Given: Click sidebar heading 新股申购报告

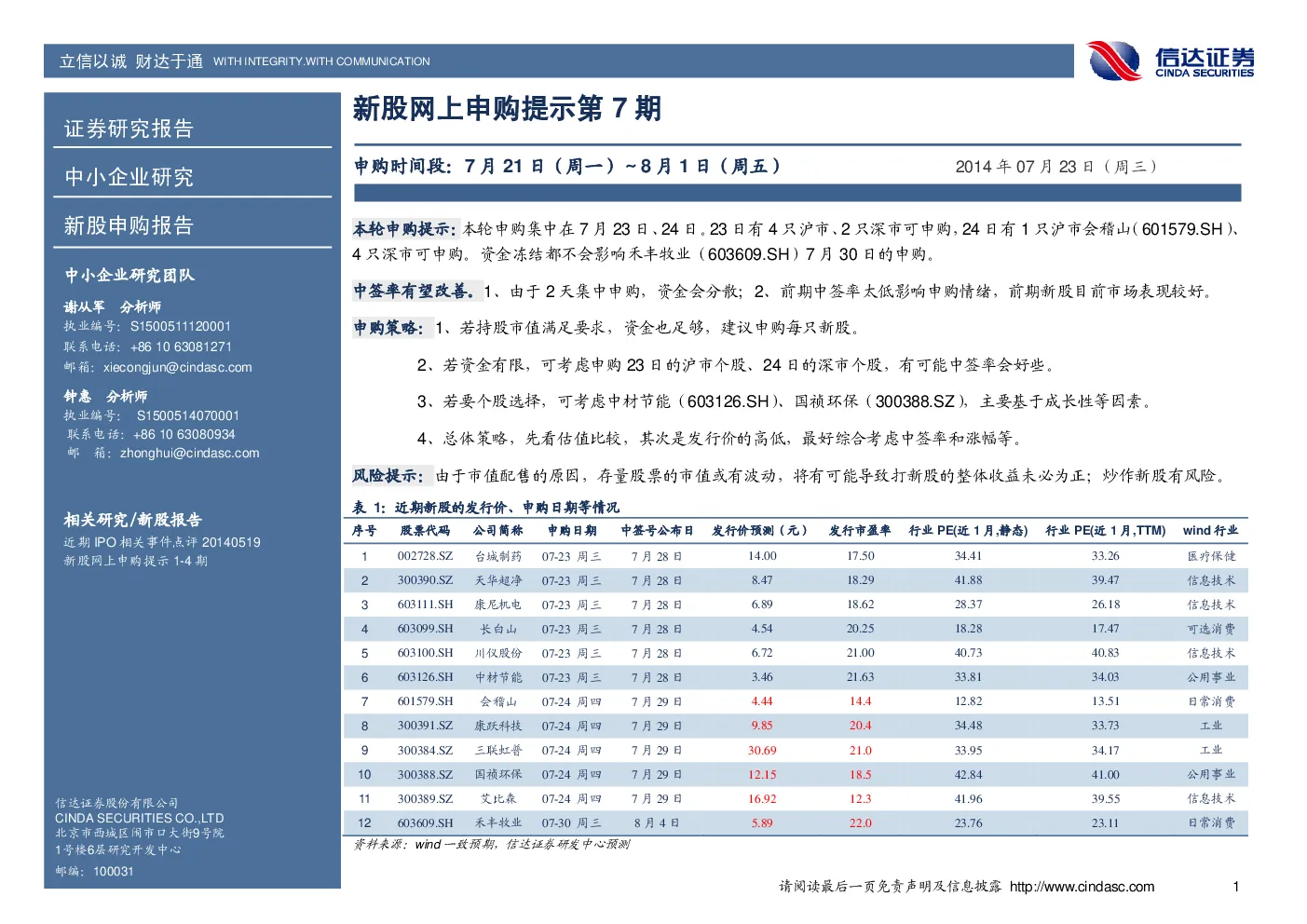Looking at the screenshot, I should pos(129,225).
